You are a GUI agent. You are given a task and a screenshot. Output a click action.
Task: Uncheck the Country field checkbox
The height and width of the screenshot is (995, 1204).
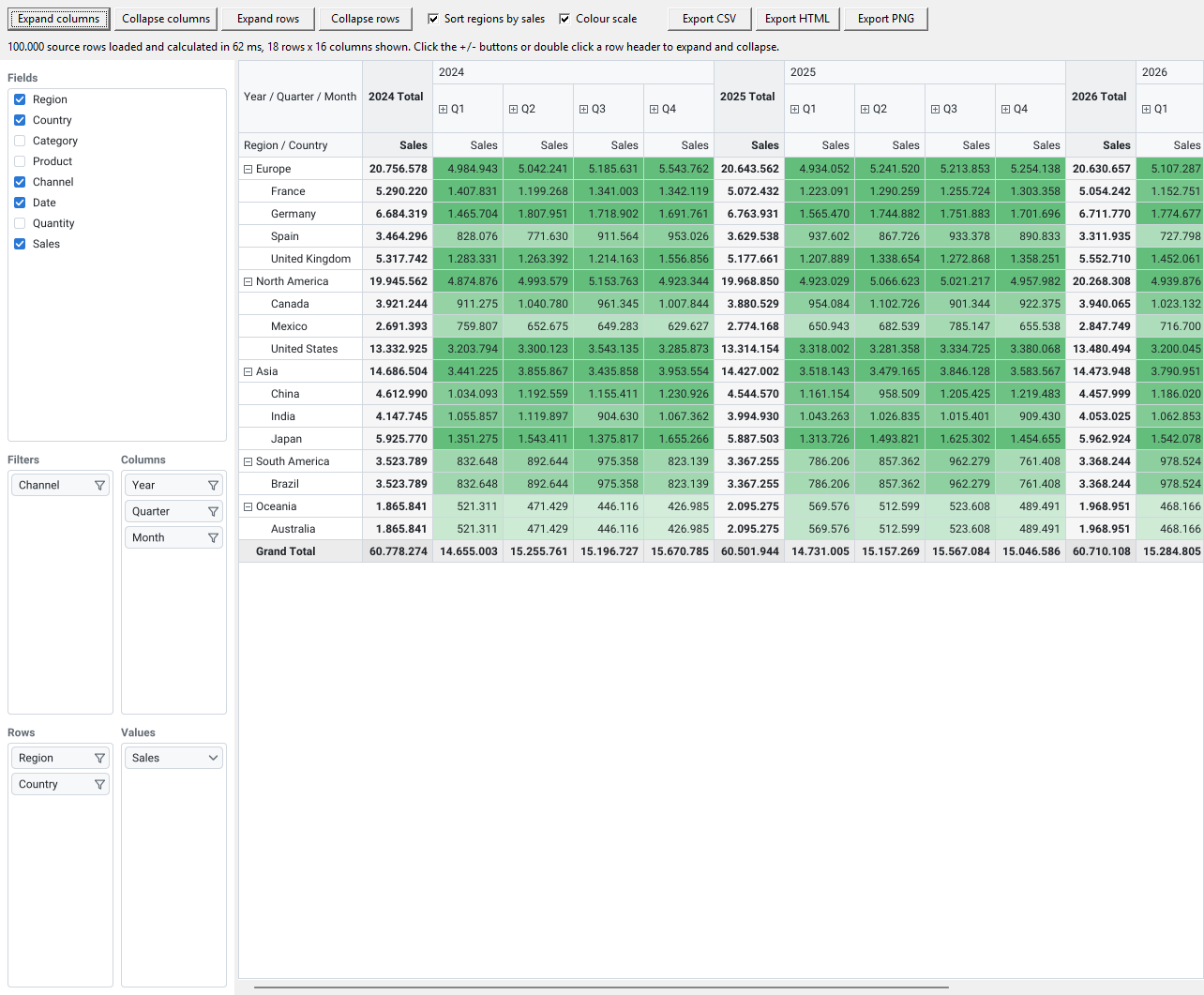(20, 120)
